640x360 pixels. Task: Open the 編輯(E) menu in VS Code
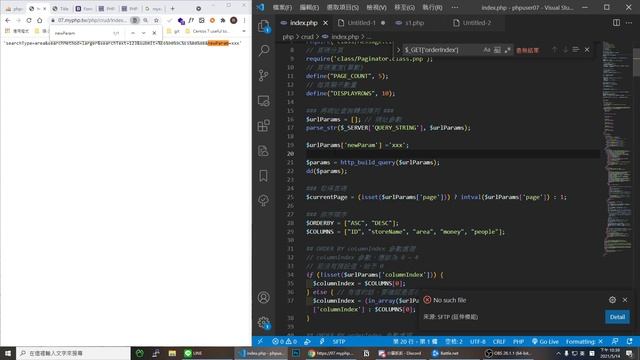click(309, 7)
